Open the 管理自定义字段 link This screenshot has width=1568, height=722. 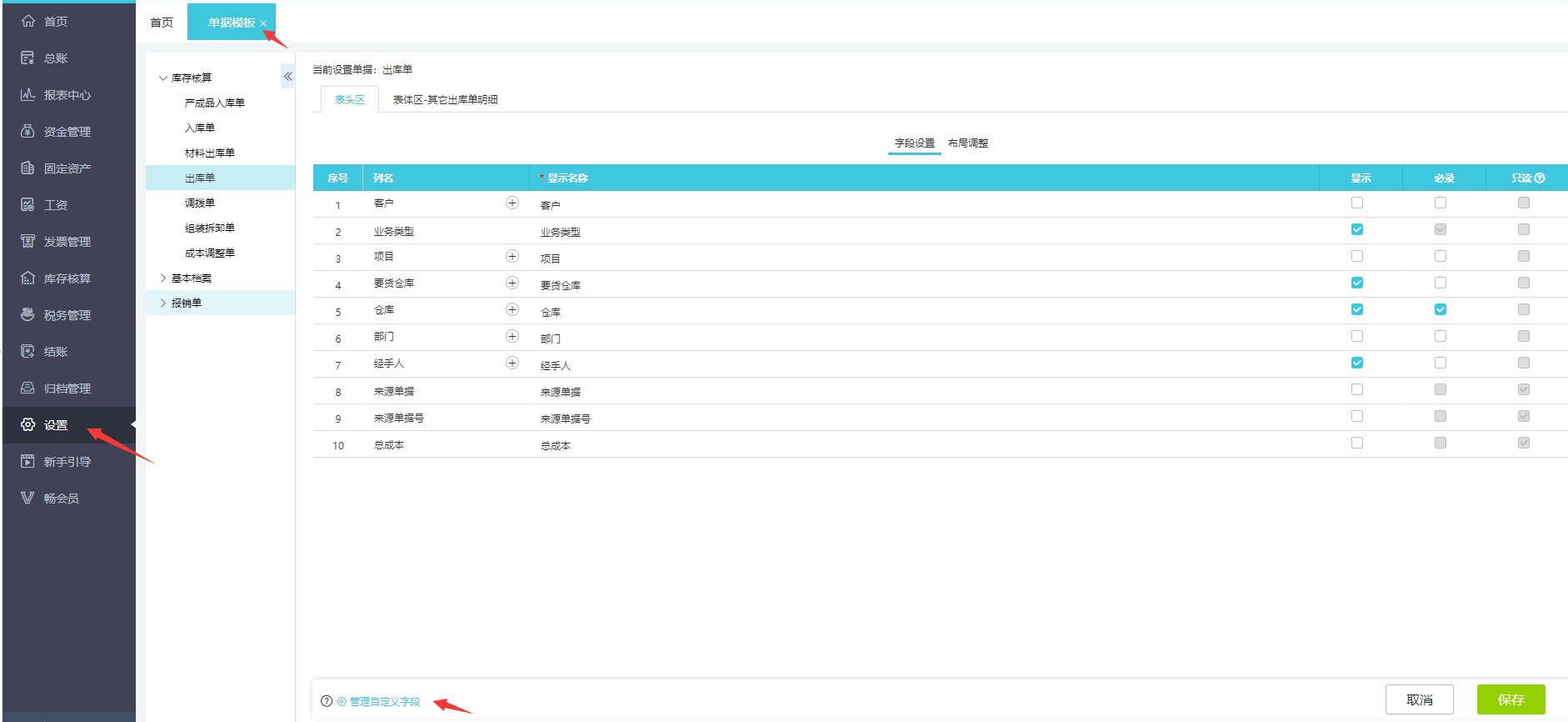[385, 701]
